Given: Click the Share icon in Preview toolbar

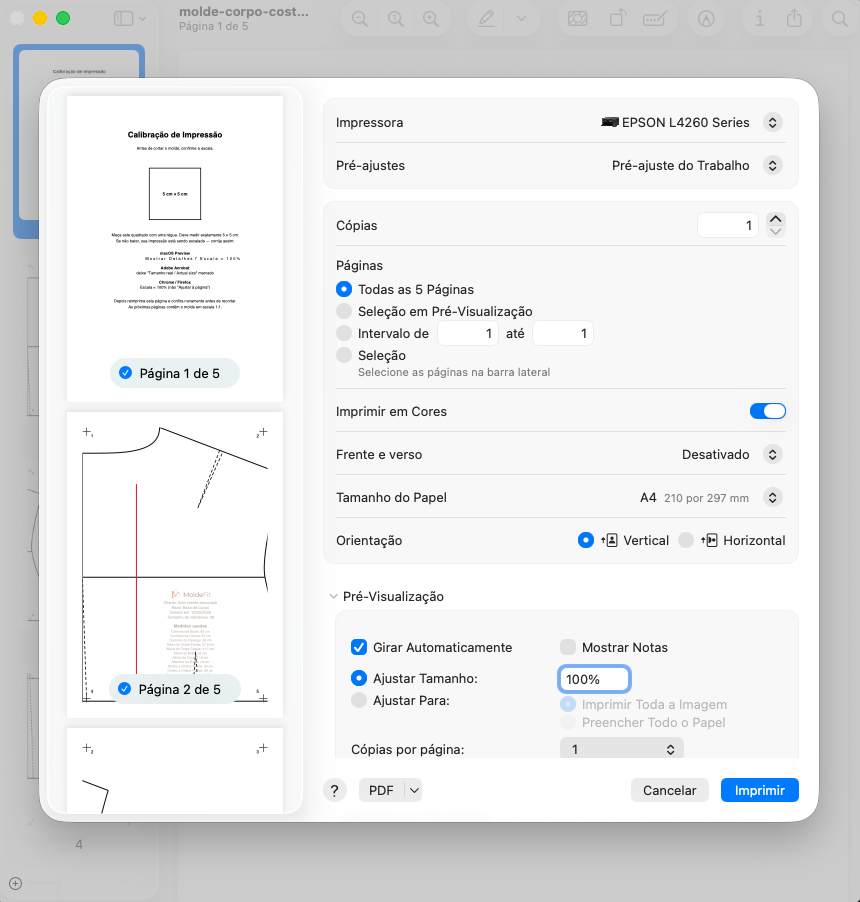Looking at the screenshot, I should coord(794,19).
